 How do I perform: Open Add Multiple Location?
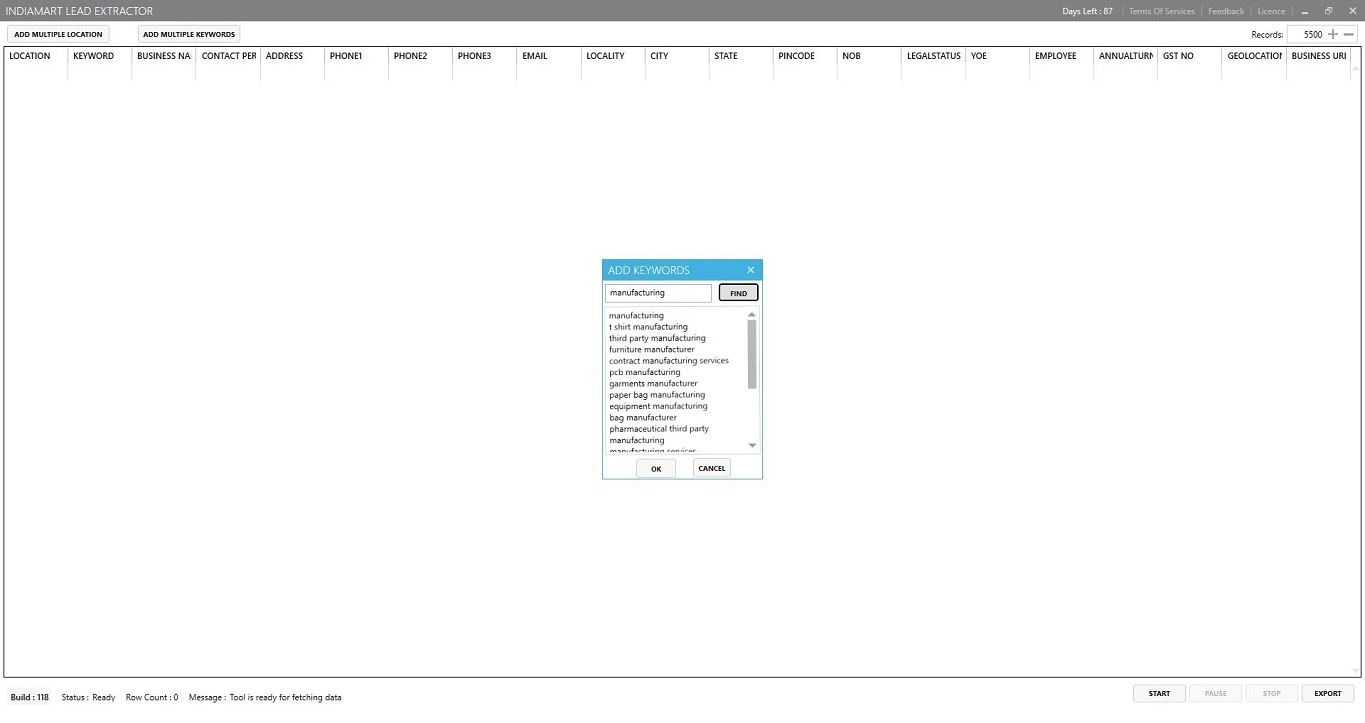(58, 34)
